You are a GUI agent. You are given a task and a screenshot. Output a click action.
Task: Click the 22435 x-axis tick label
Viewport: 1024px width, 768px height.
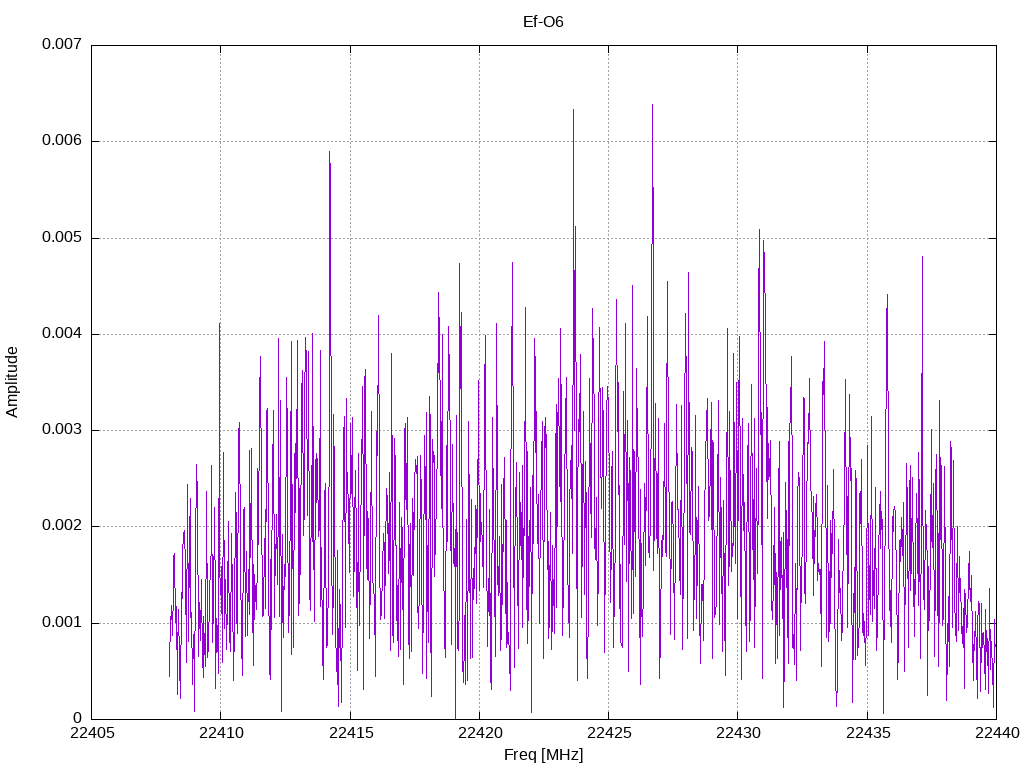coord(868,733)
